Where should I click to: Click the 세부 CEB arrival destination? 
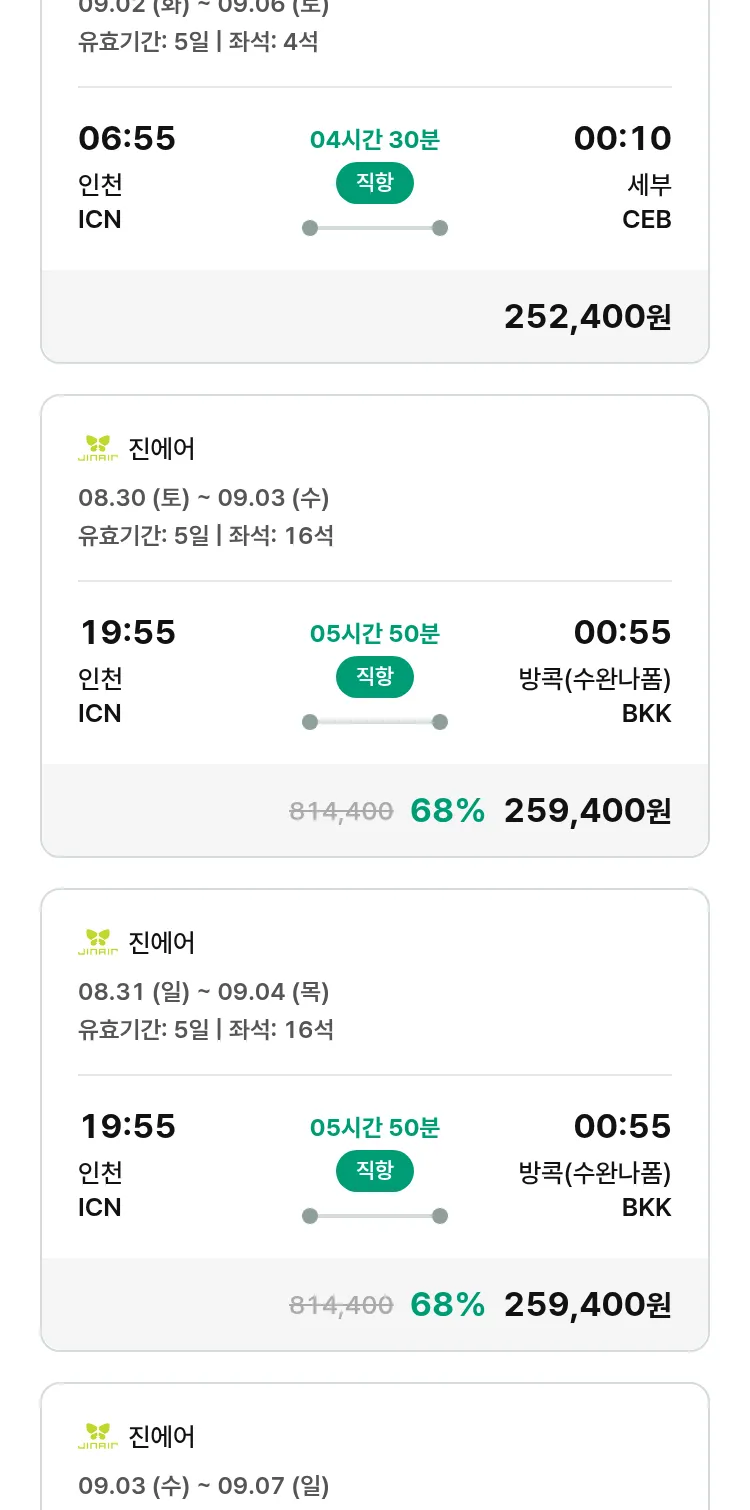point(647,201)
